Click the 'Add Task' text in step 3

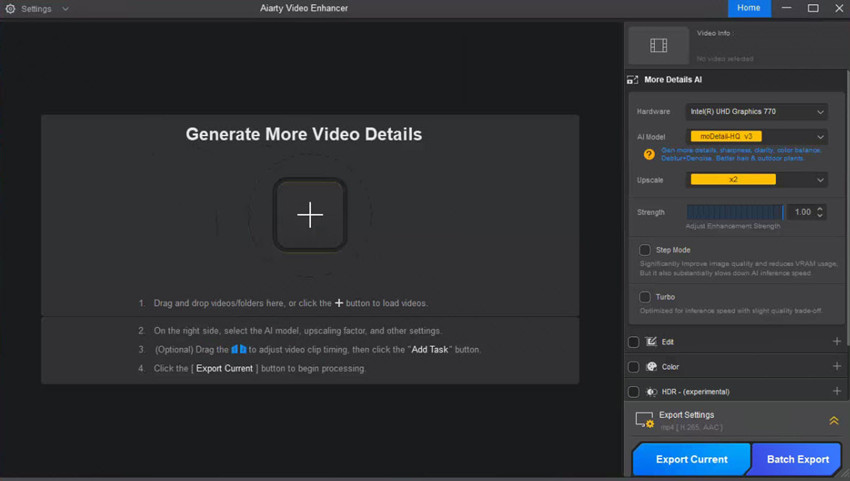[430, 350]
